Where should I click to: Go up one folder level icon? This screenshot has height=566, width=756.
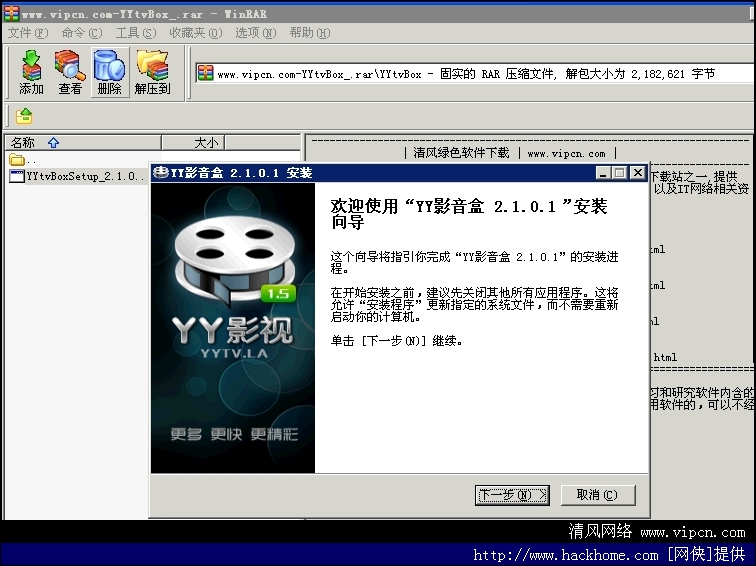[24, 116]
